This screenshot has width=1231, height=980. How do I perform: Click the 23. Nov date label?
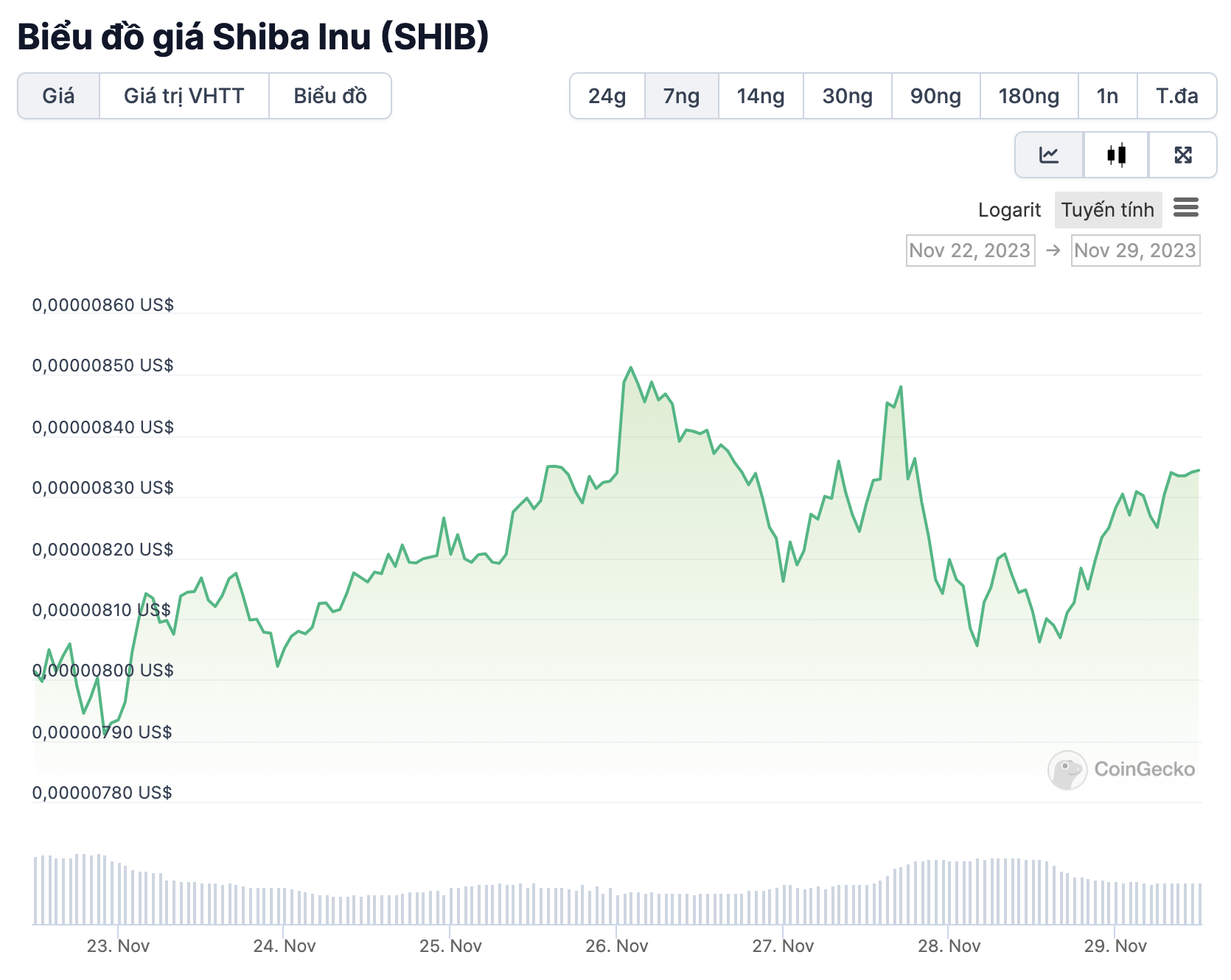click(118, 946)
